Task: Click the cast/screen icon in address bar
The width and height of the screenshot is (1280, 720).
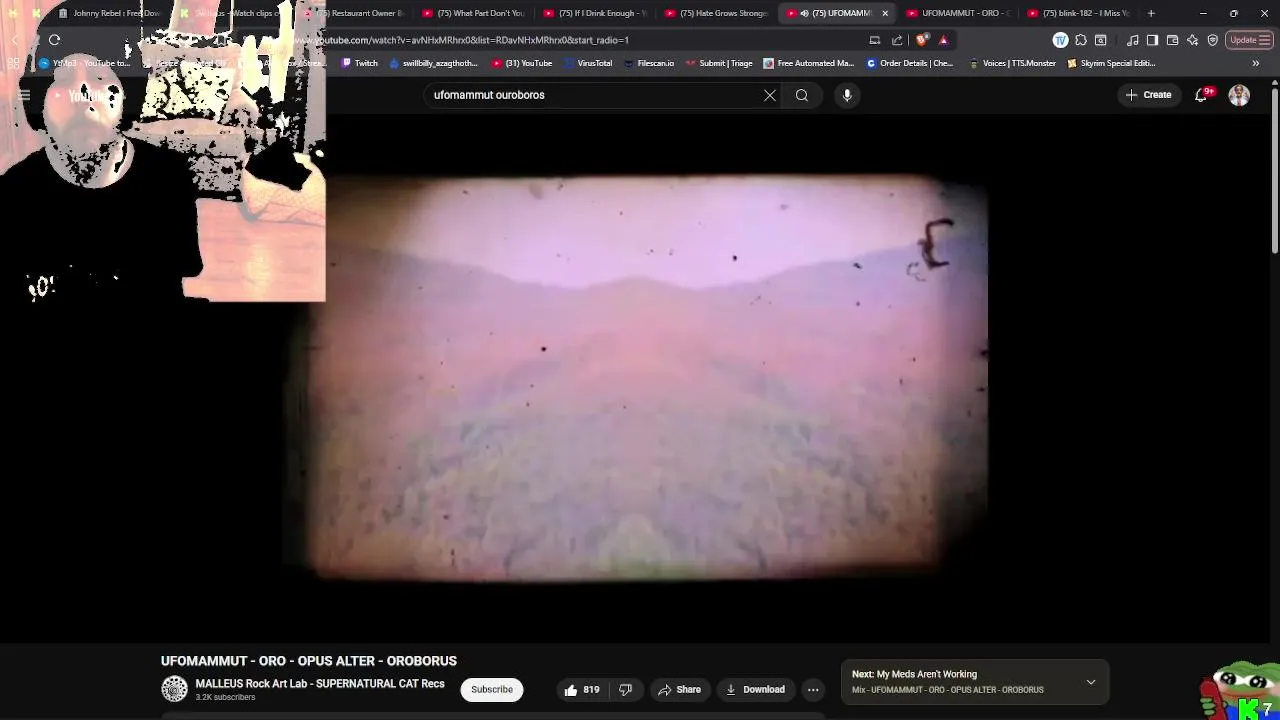Action: 875,40
